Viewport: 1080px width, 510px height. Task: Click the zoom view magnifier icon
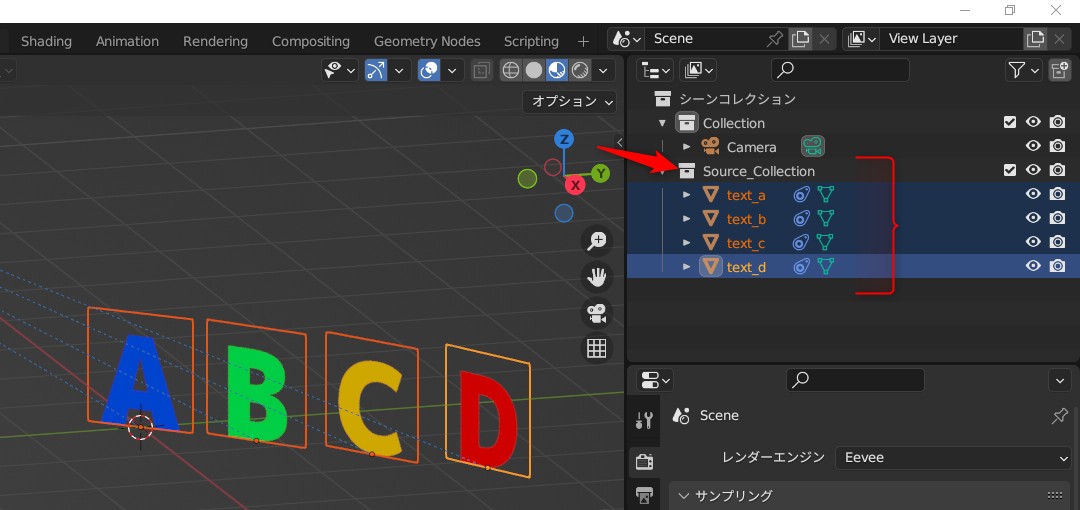tap(596, 241)
